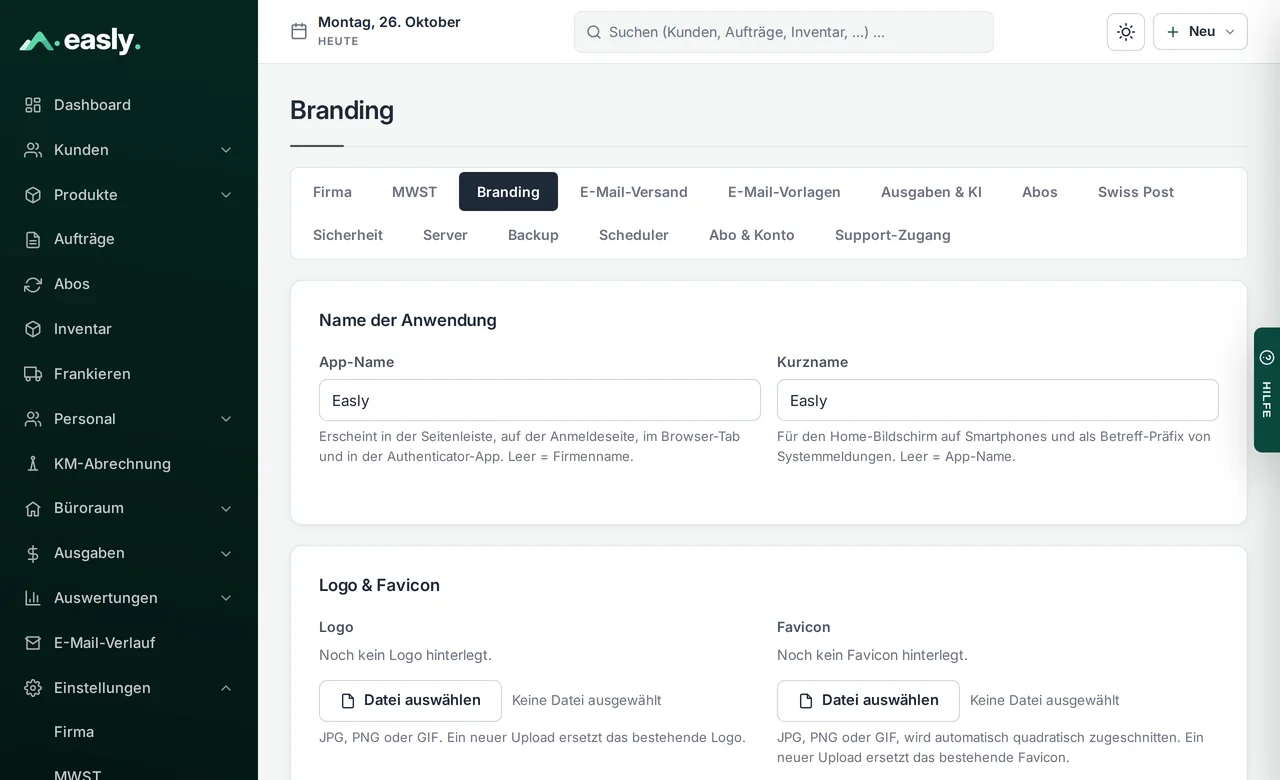Viewport: 1280px width, 780px height.
Task: Click the Büroraum house icon
Action: tap(33, 508)
